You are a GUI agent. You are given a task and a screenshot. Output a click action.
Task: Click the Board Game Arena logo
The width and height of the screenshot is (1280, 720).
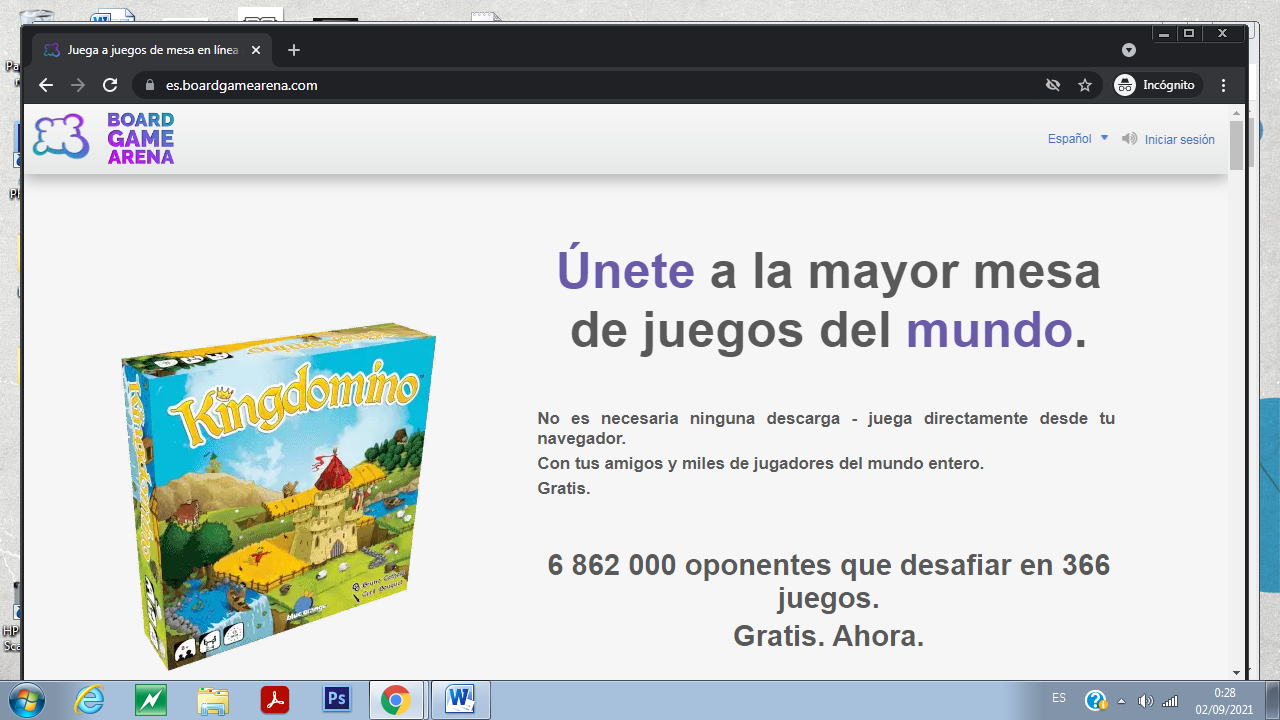coord(104,138)
